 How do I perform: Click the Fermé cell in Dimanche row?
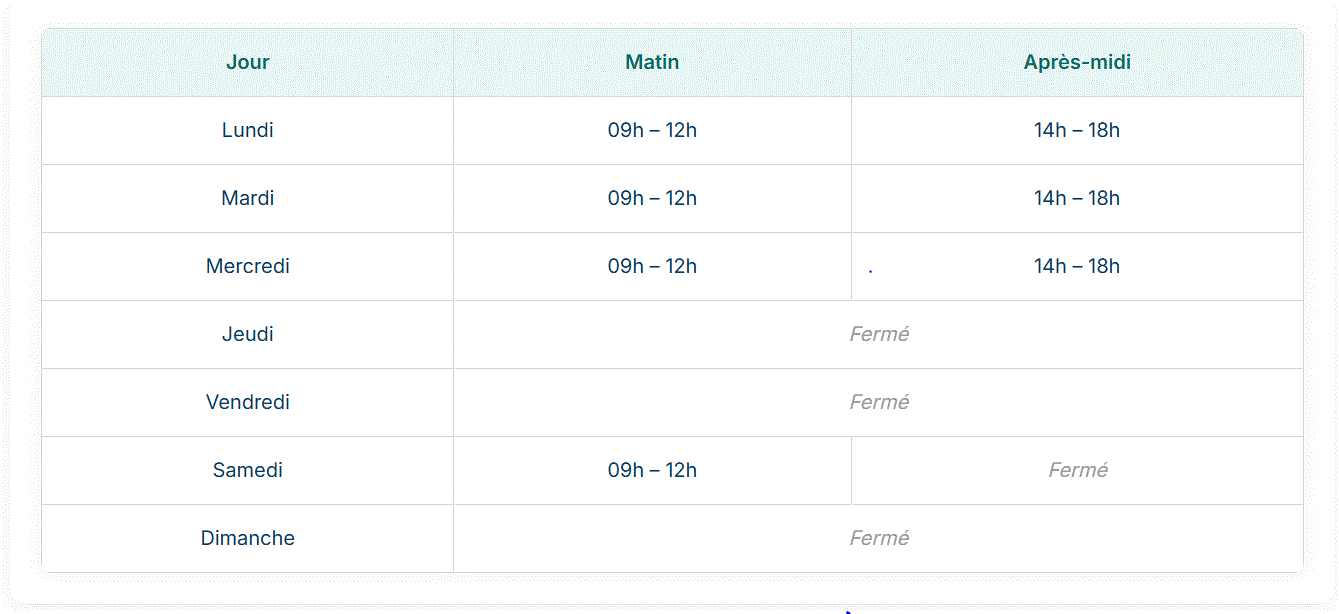(x=879, y=538)
